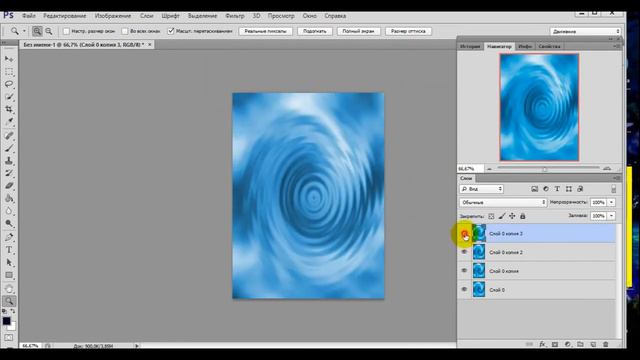Enable 'Во всех окнах' checkbox
The width and height of the screenshot is (640, 360).
coord(125,31)
